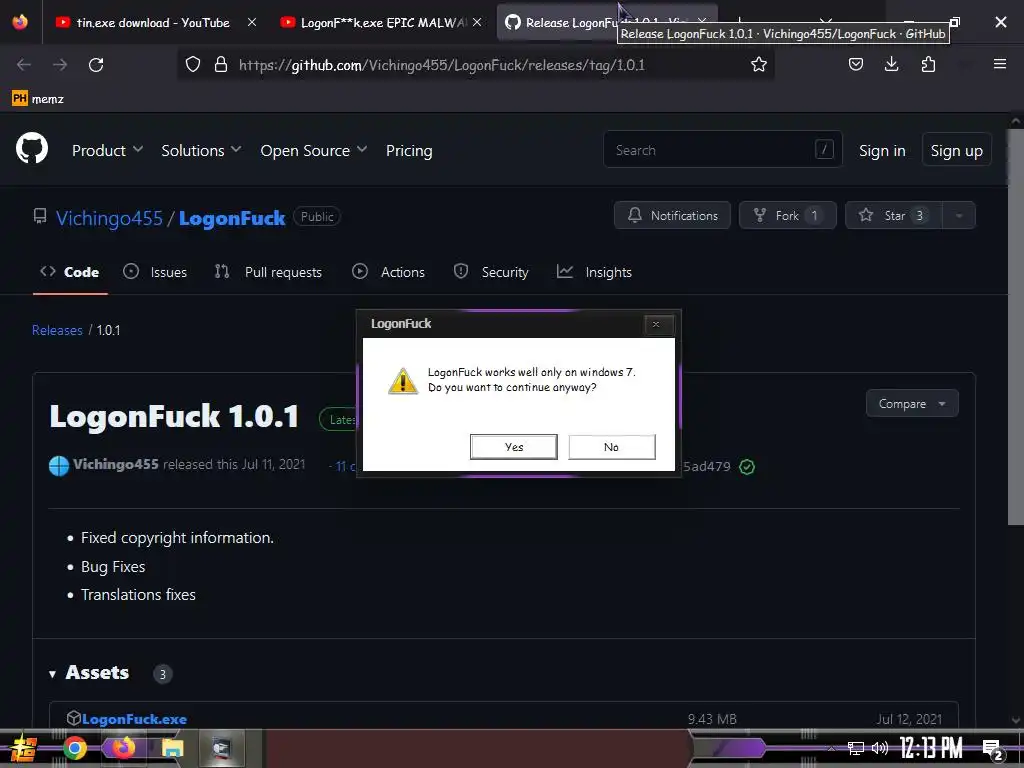Collapse the Assets section

click(89, 673)
